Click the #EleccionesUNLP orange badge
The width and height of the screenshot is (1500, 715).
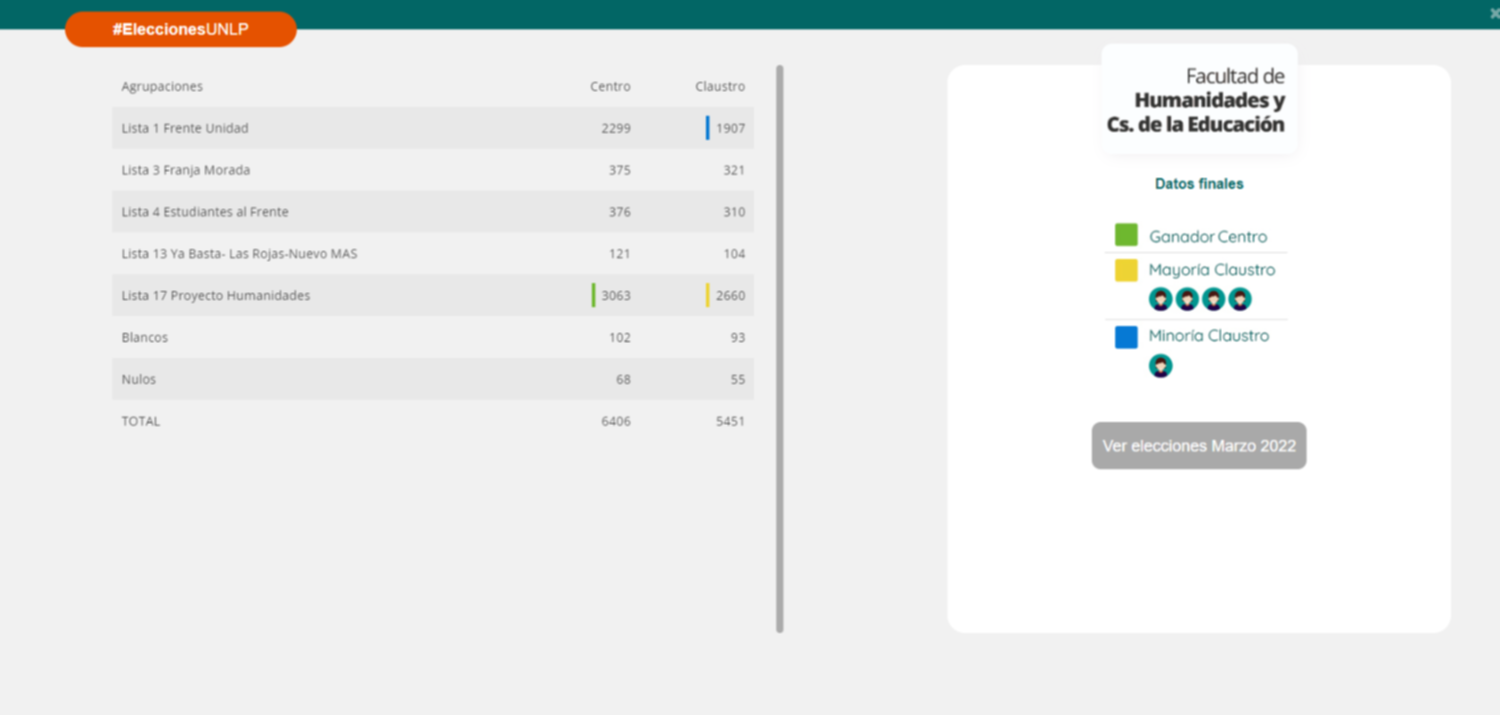pyautogui.click(x=181, y=30)
